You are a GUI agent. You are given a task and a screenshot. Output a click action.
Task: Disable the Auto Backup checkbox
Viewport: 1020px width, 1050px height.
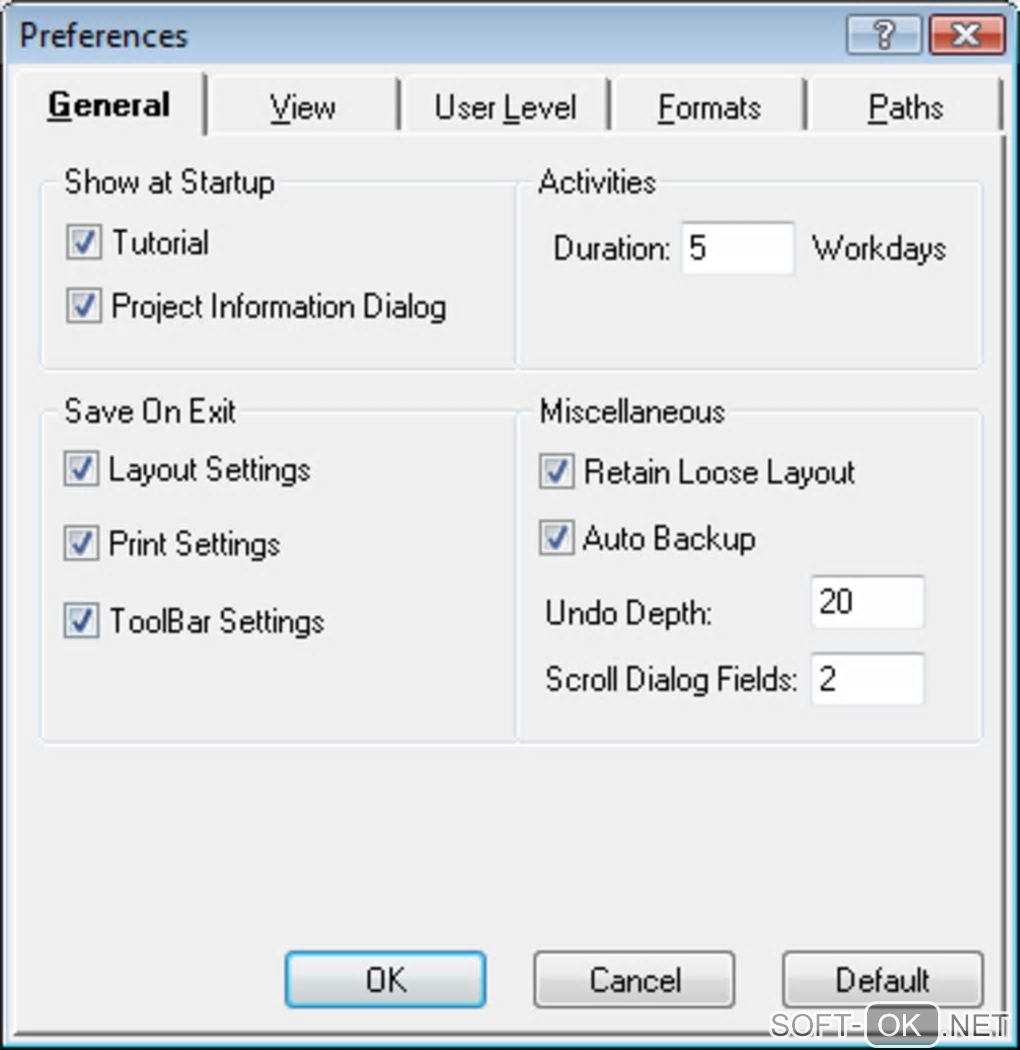pos(556,539)
